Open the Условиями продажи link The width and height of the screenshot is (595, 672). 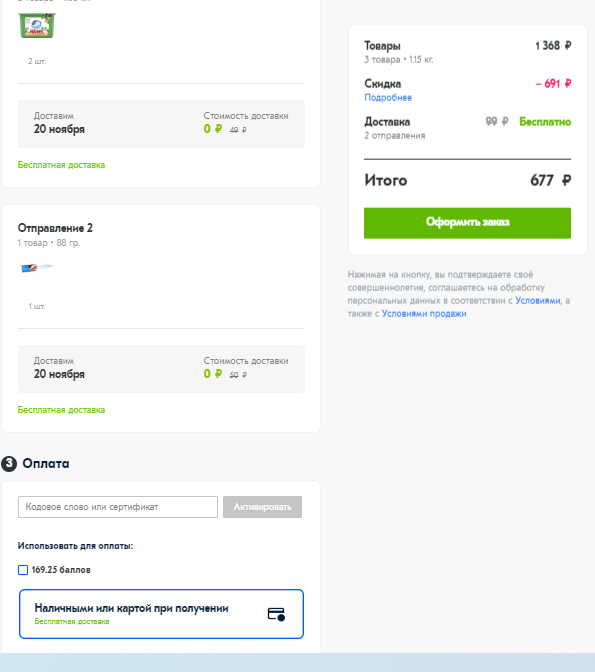pos(424,314)
